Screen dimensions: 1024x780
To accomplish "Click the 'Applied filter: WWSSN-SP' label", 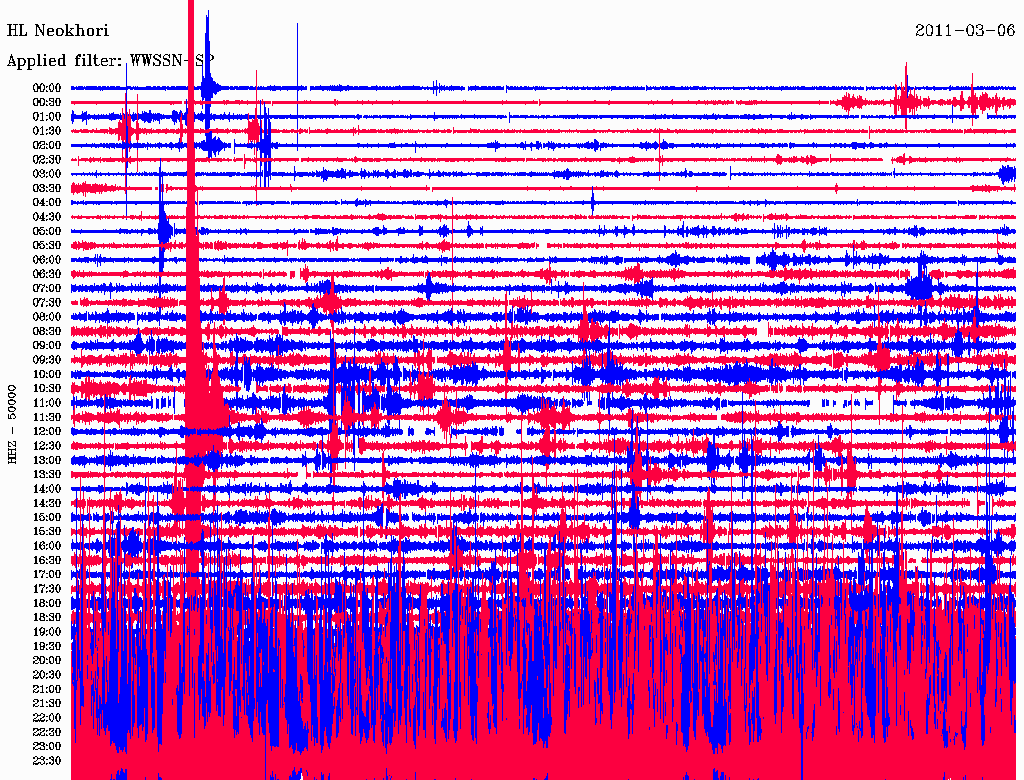I will 110,61.
